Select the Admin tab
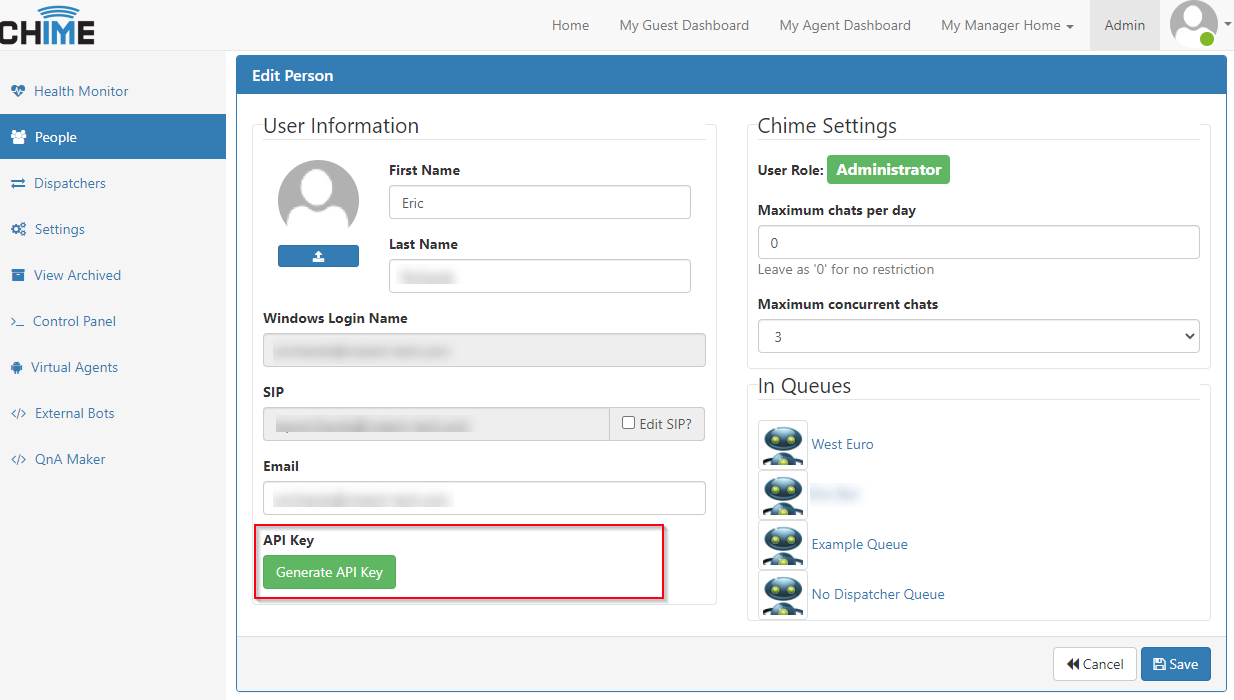 pos(1124,25)
